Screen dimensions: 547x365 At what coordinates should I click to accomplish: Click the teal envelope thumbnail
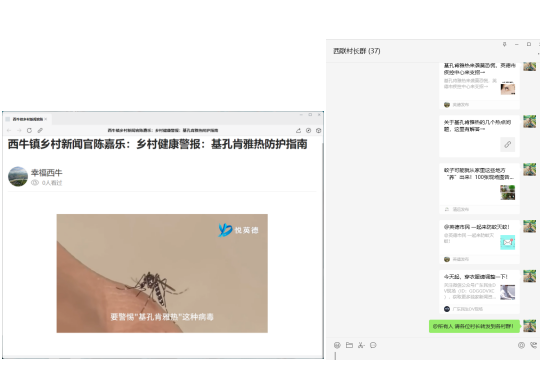(x=508, y=242)
